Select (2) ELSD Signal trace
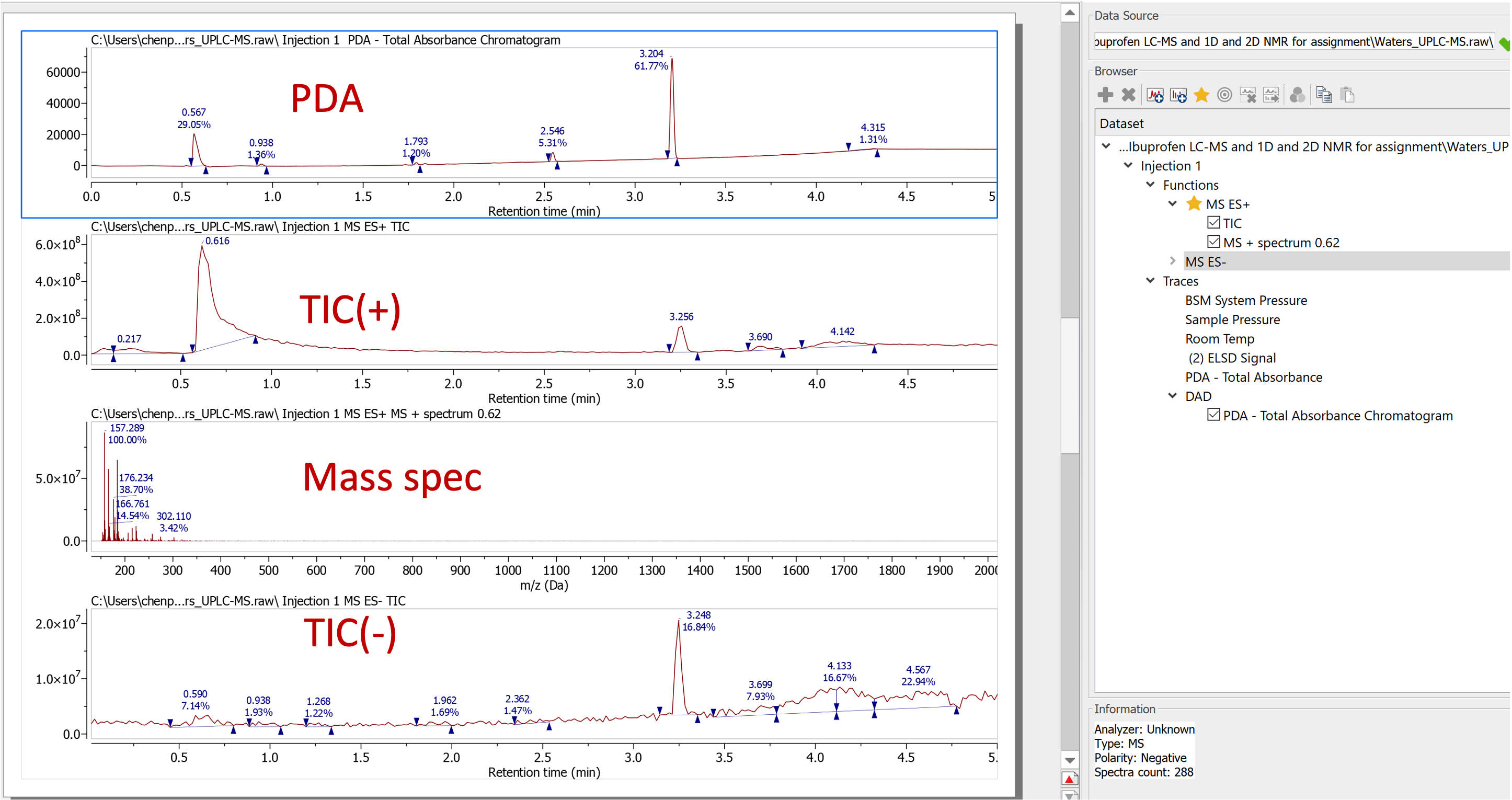Screen dimensions: 1512x800 click(1232, 358)
